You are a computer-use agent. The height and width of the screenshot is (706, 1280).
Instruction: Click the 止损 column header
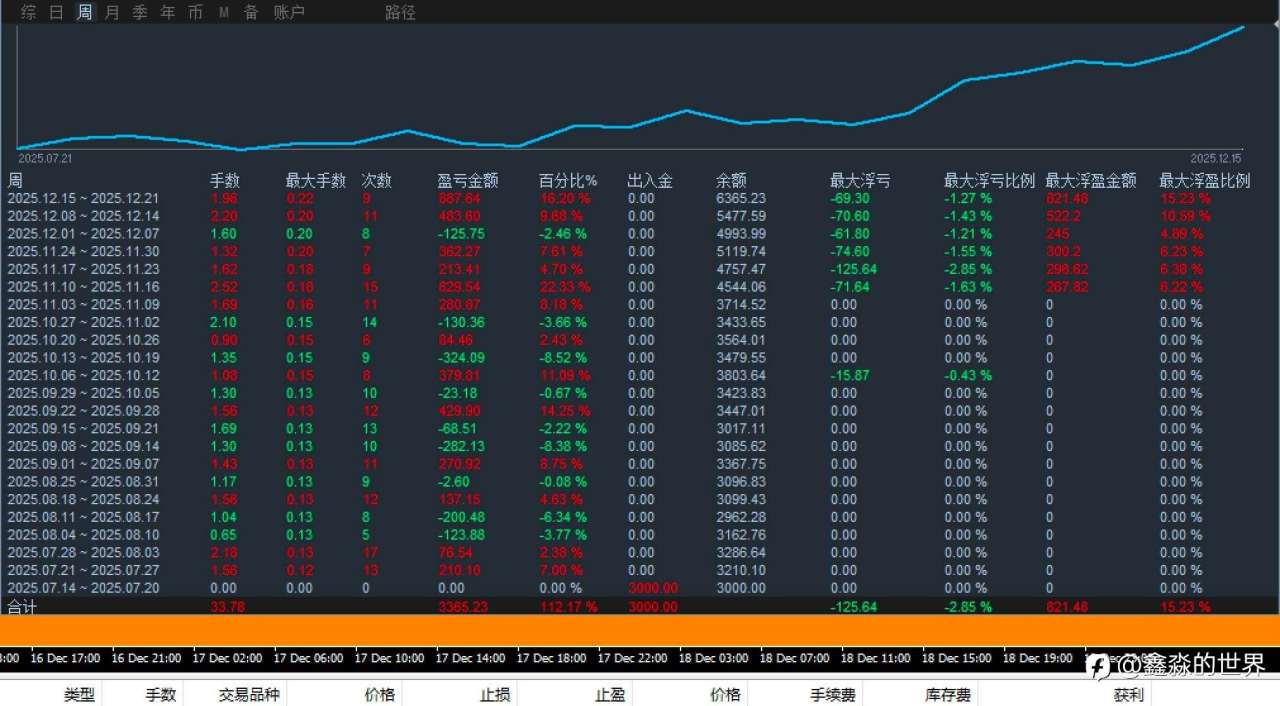(x=495, y=695)
